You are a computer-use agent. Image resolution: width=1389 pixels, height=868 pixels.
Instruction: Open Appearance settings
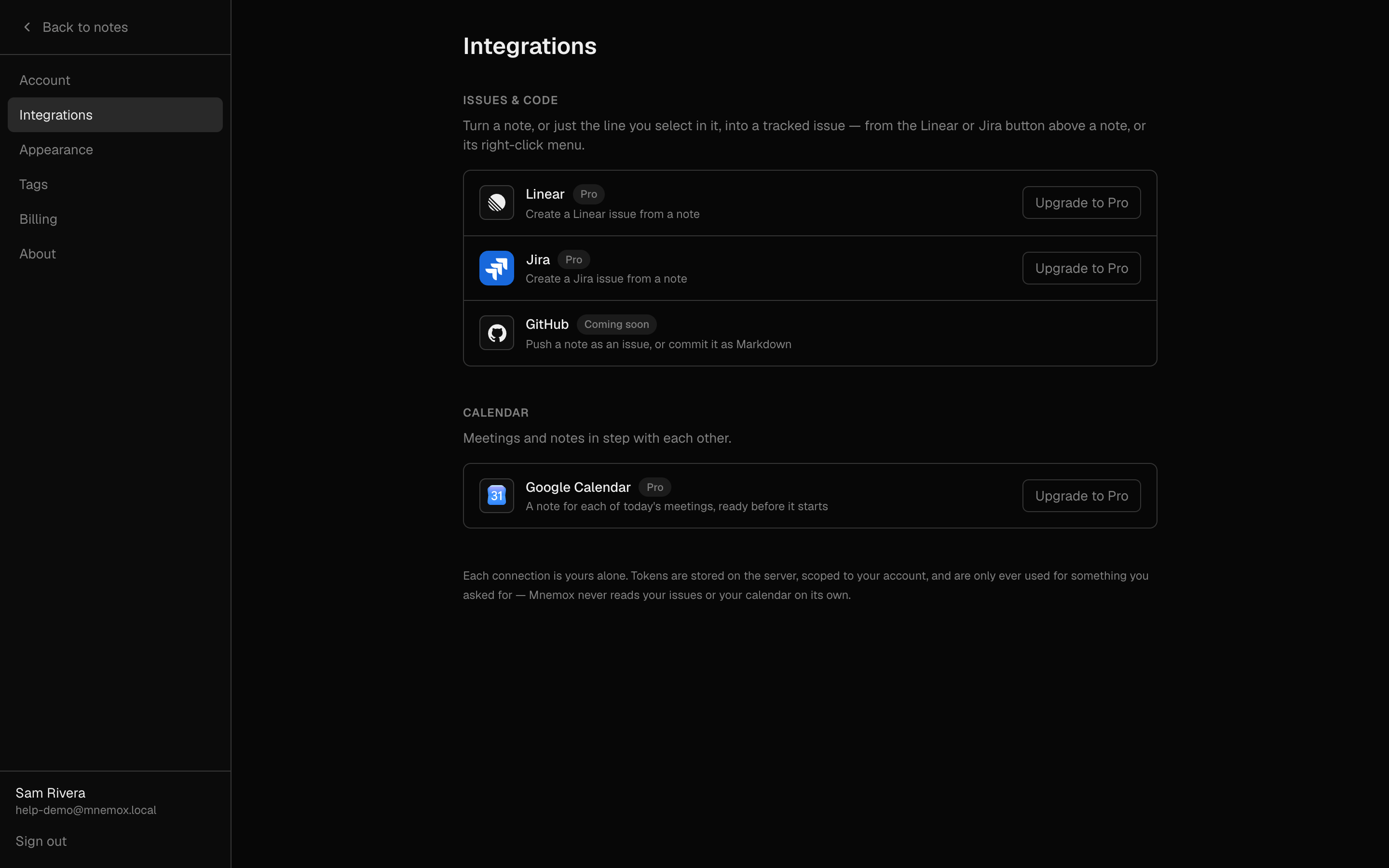click(x=115, y=150)
